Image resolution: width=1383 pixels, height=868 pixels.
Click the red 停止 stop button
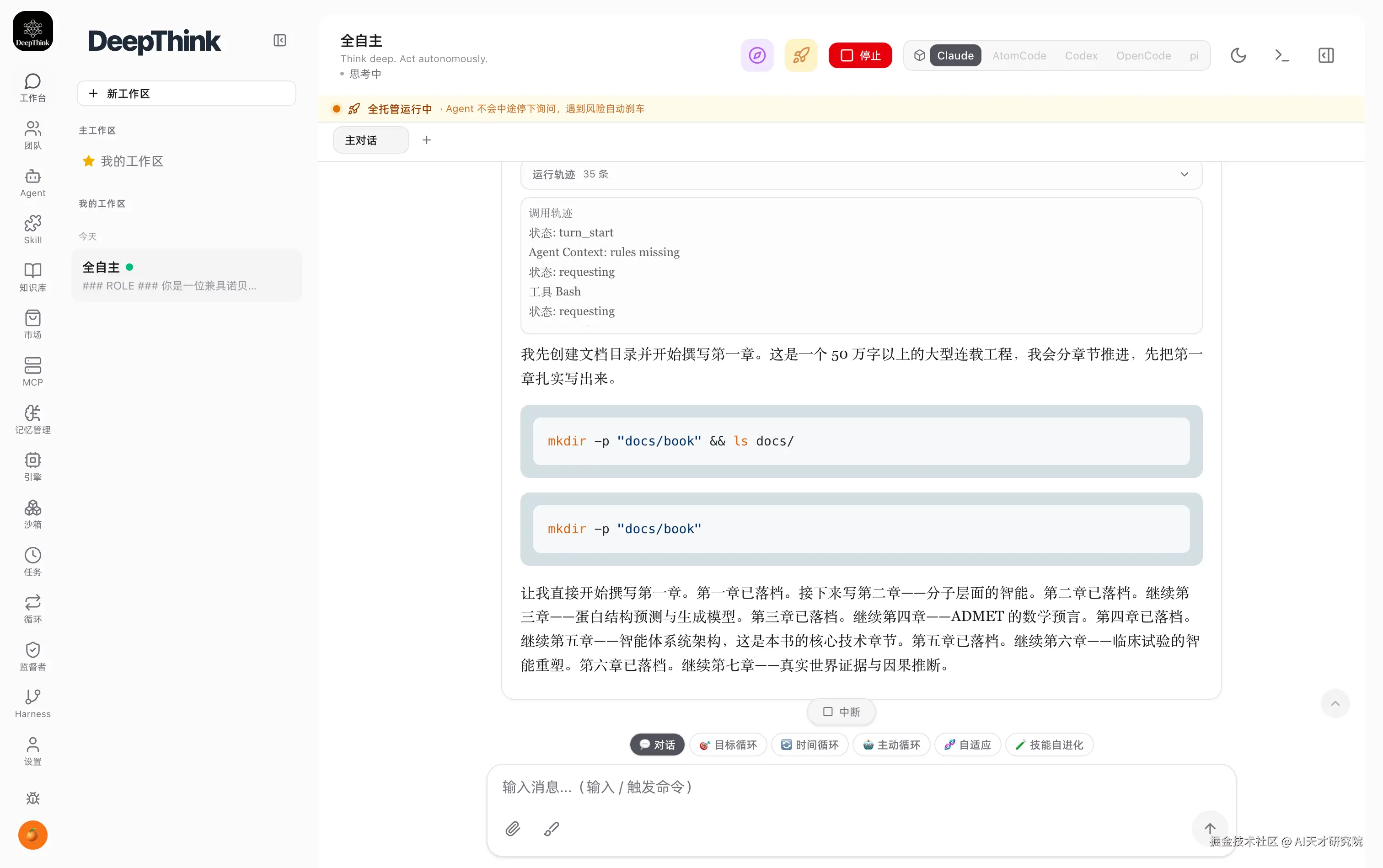860,55
